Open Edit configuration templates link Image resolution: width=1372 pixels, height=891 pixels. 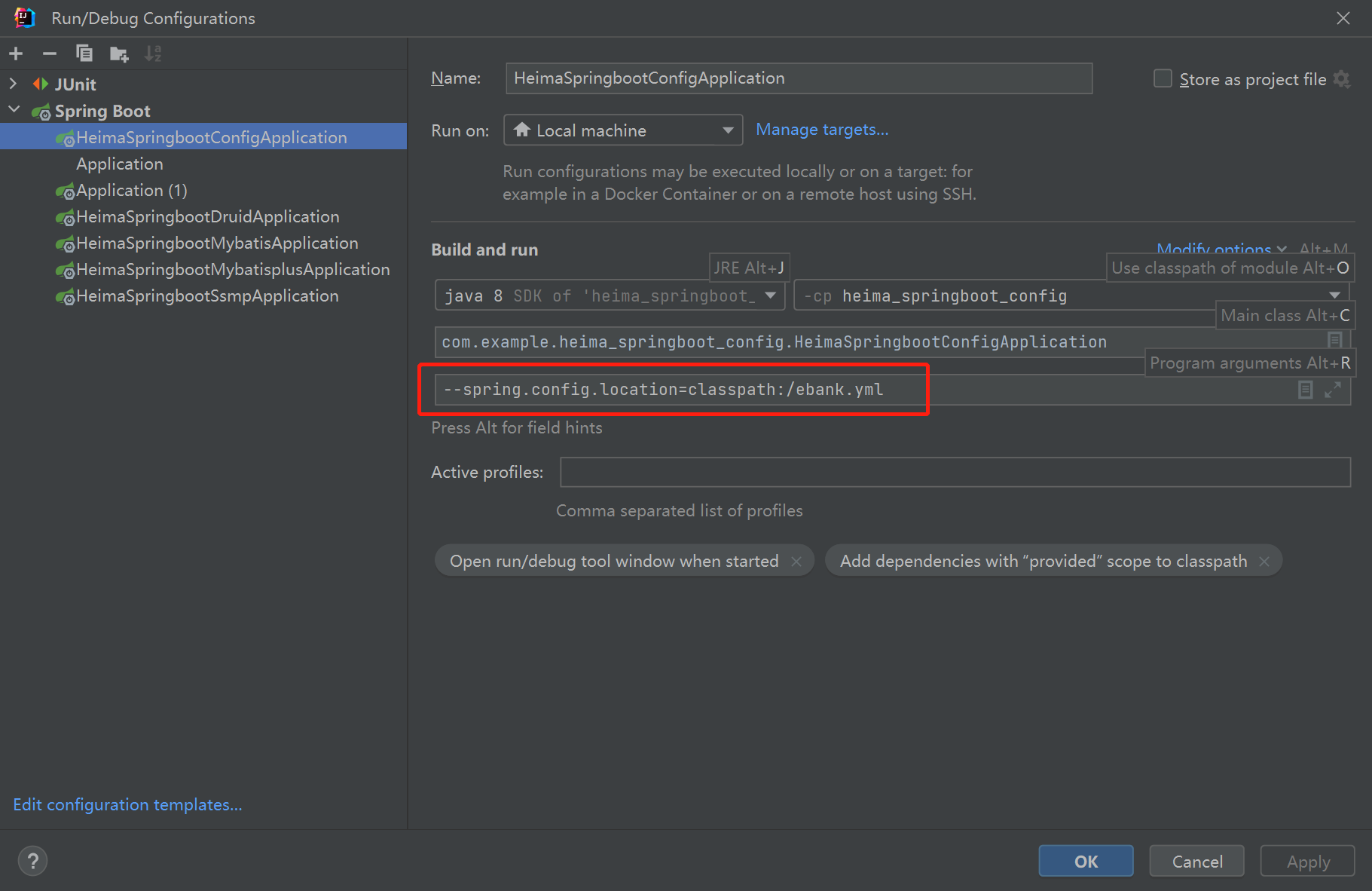tap(127, 805)
